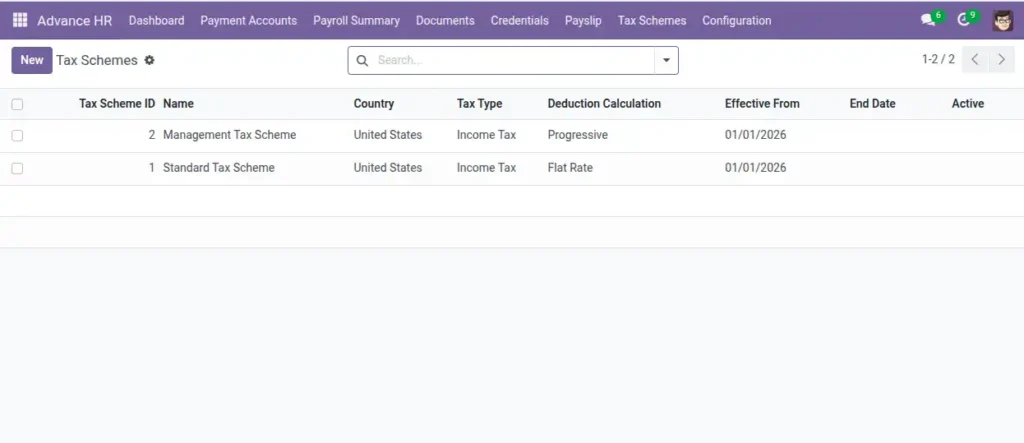Open the Configuration menu
Image resolution: width=1024 pixels, height=443 pixels.
(736, 20)
